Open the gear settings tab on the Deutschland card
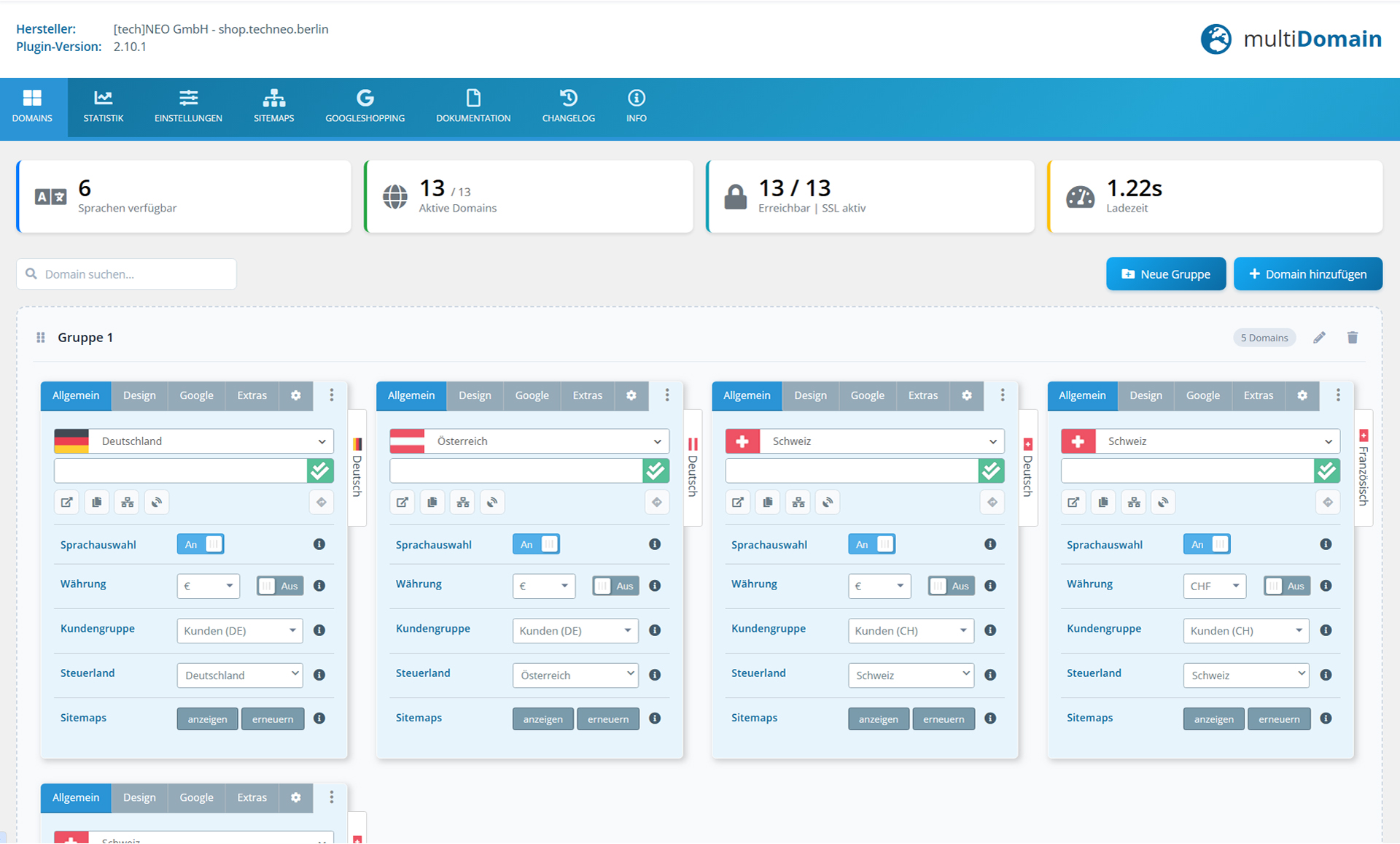 click(295, 395)
